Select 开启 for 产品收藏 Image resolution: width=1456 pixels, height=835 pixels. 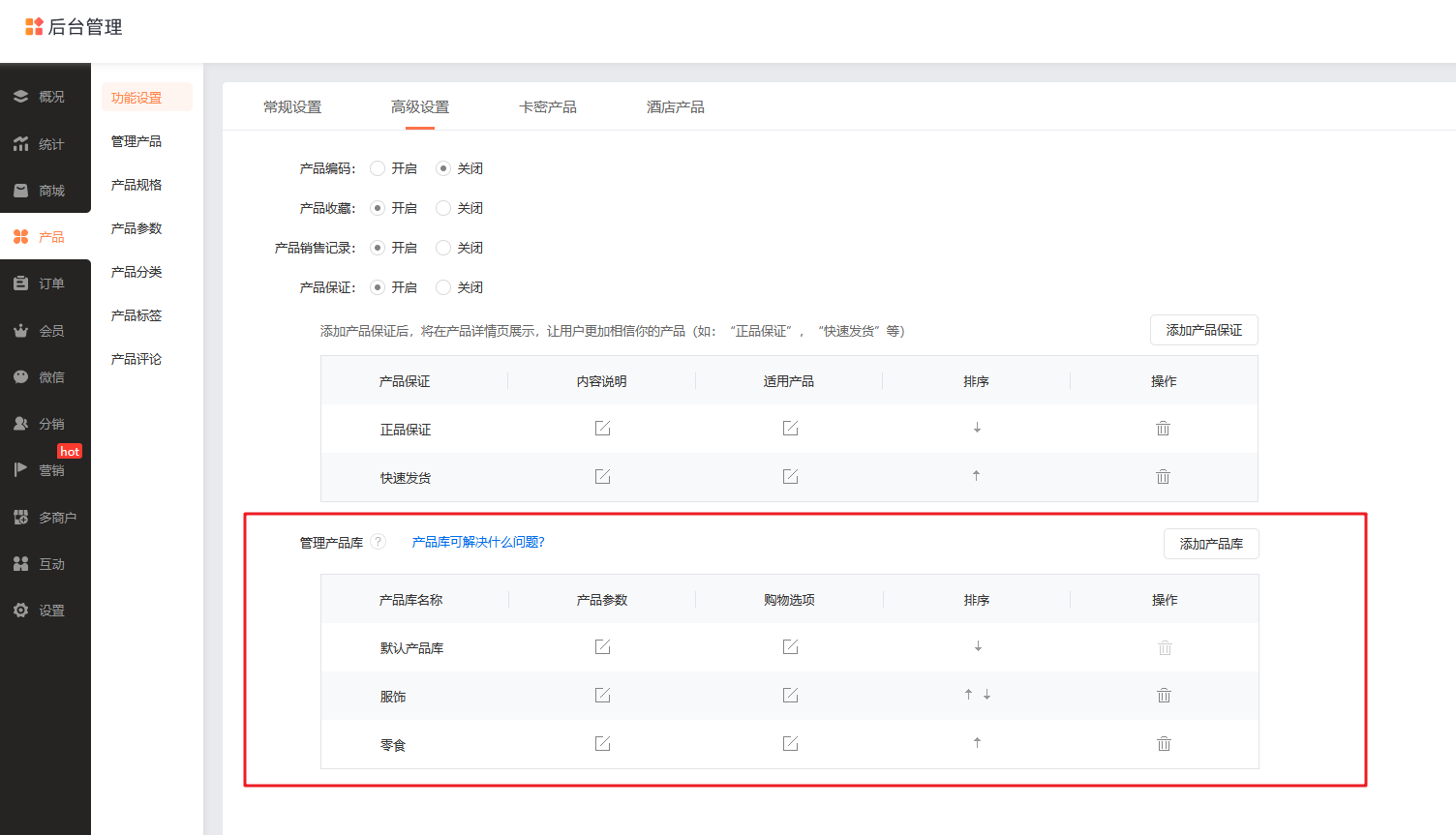378,208
